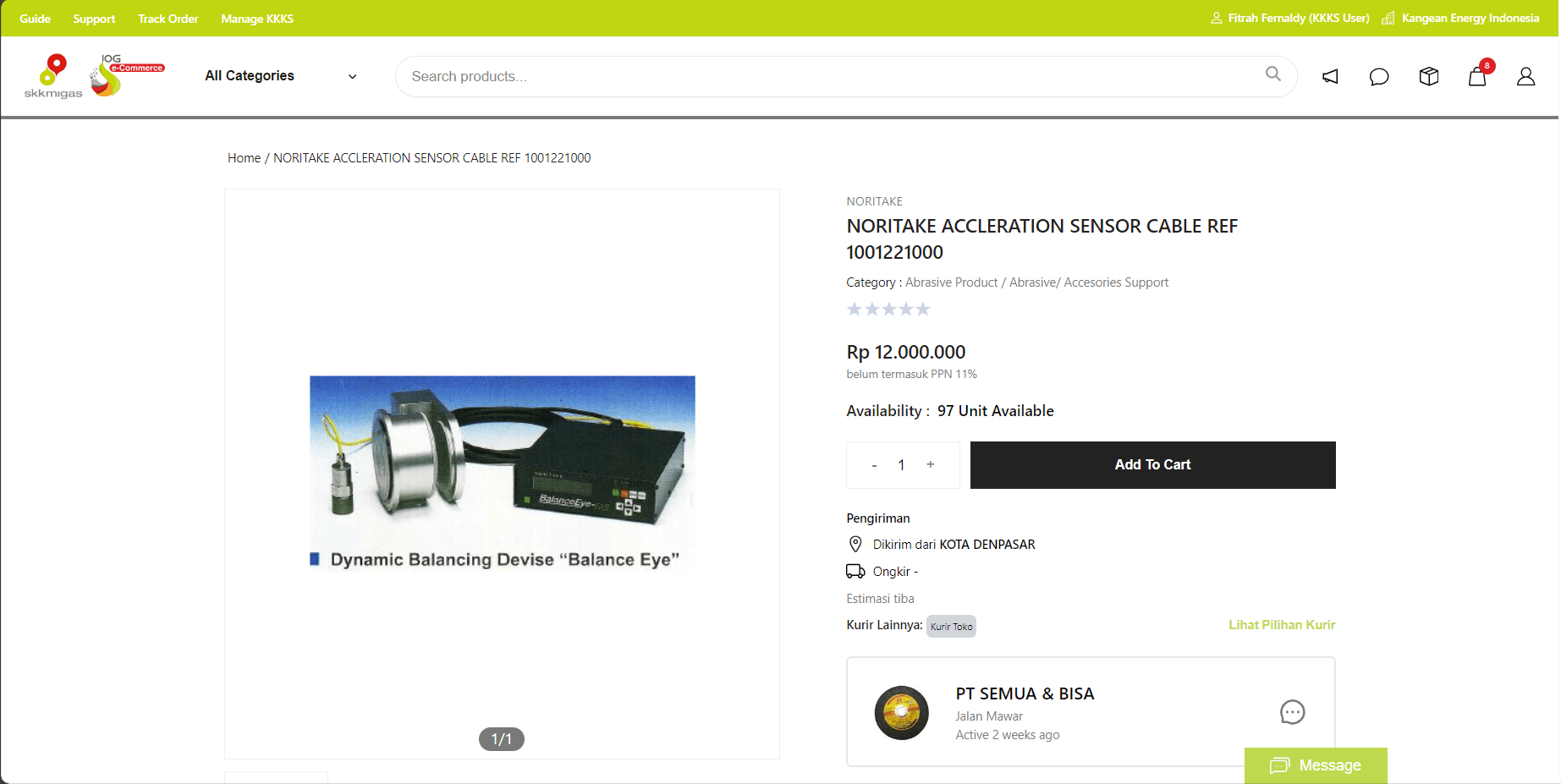Screen dimensions: 1561x784
Task: Click Kangean Energy Indonesia company link
Action: (x=1470, y=18)
